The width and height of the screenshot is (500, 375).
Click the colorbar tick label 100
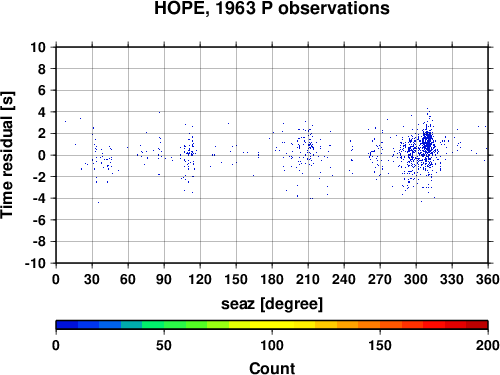point(272,345)
